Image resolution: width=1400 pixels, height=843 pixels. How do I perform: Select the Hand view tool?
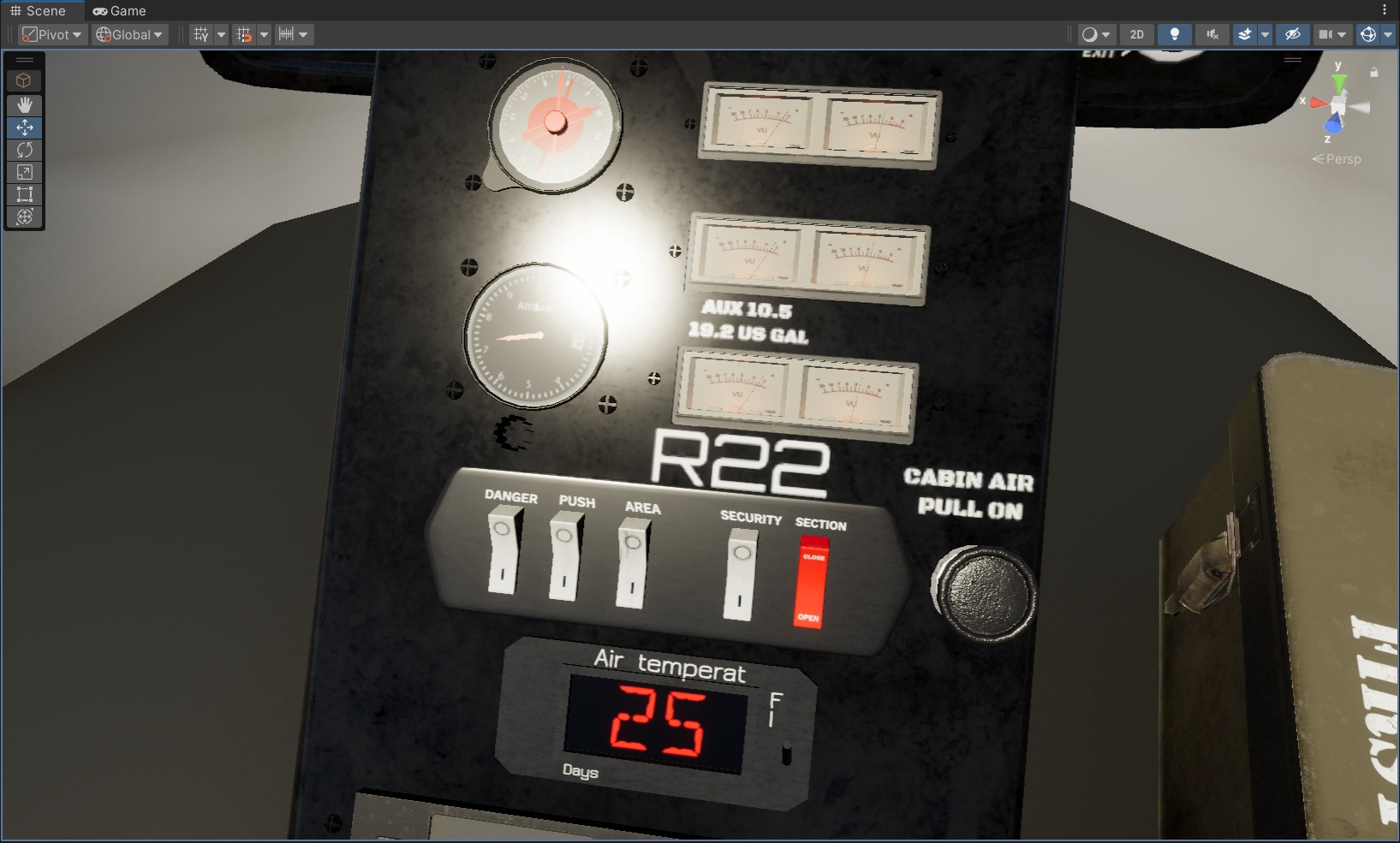pos(24,104)
